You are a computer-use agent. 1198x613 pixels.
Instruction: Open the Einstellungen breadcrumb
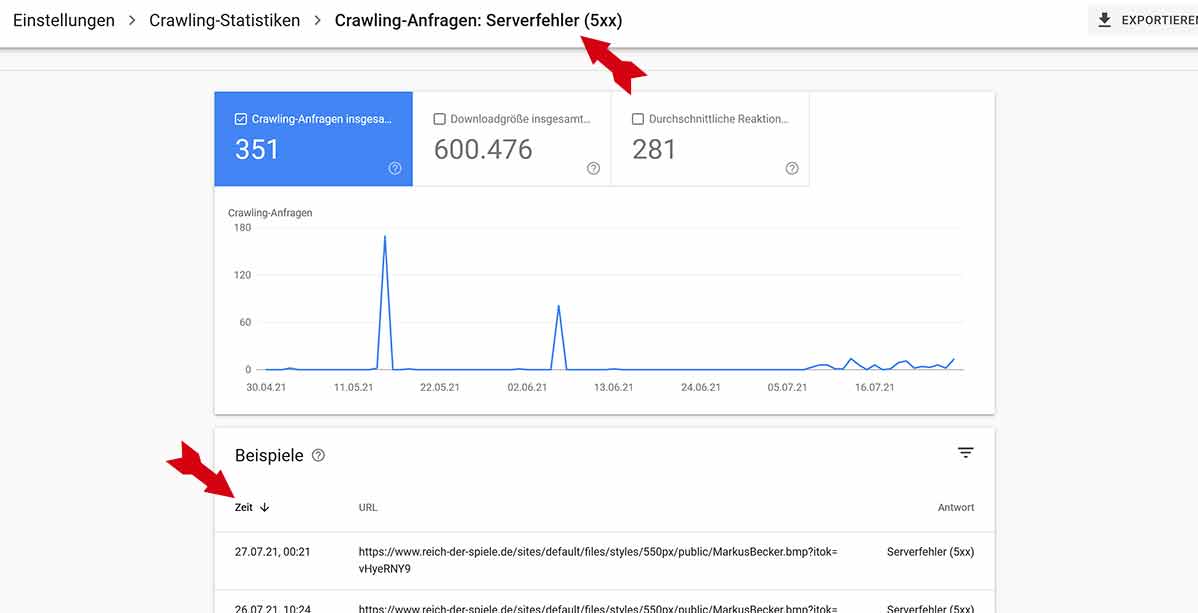(x=63, y=21)
